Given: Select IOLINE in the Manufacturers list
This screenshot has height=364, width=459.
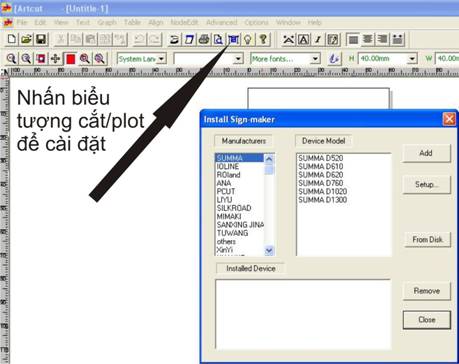Looking at the screenshot, I should 240,166.
